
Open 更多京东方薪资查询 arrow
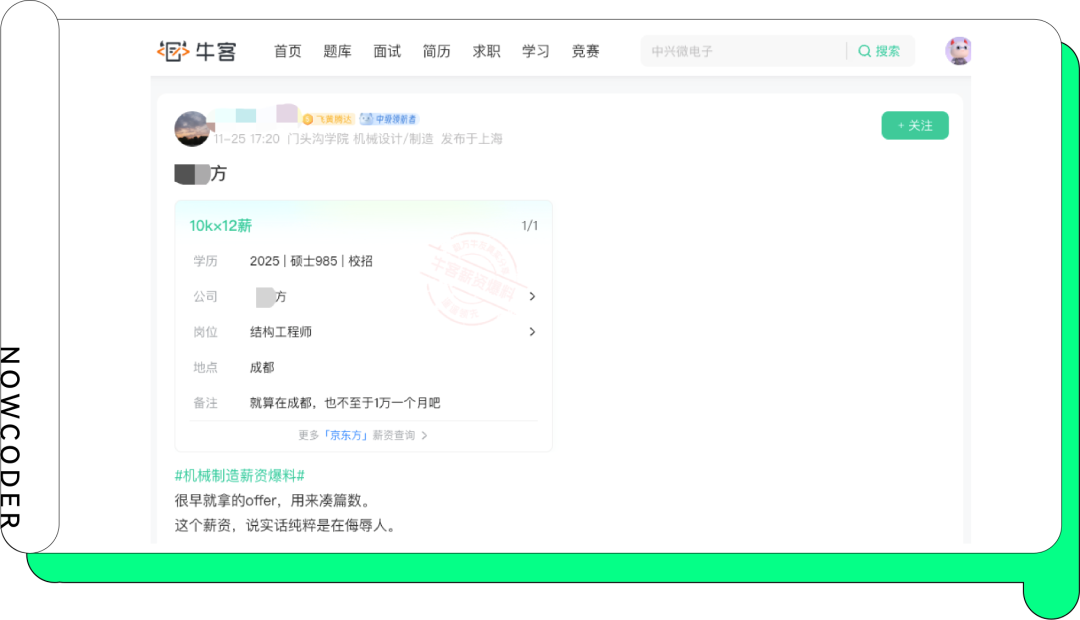coord(425,436)
